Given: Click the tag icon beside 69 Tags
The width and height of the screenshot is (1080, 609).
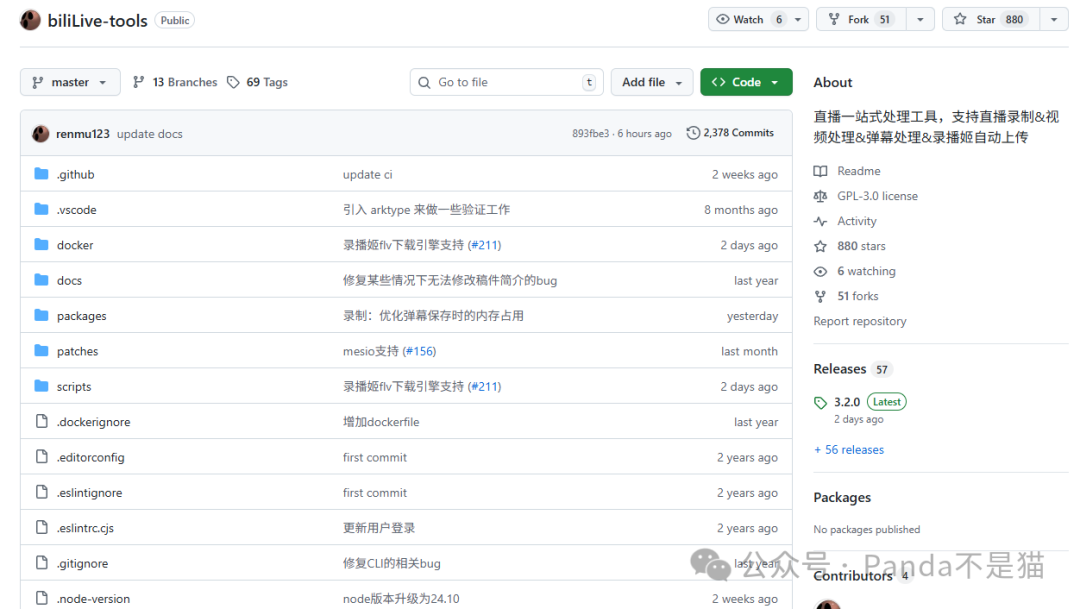Looking at the screenshot, I should [x=233, y=82].
